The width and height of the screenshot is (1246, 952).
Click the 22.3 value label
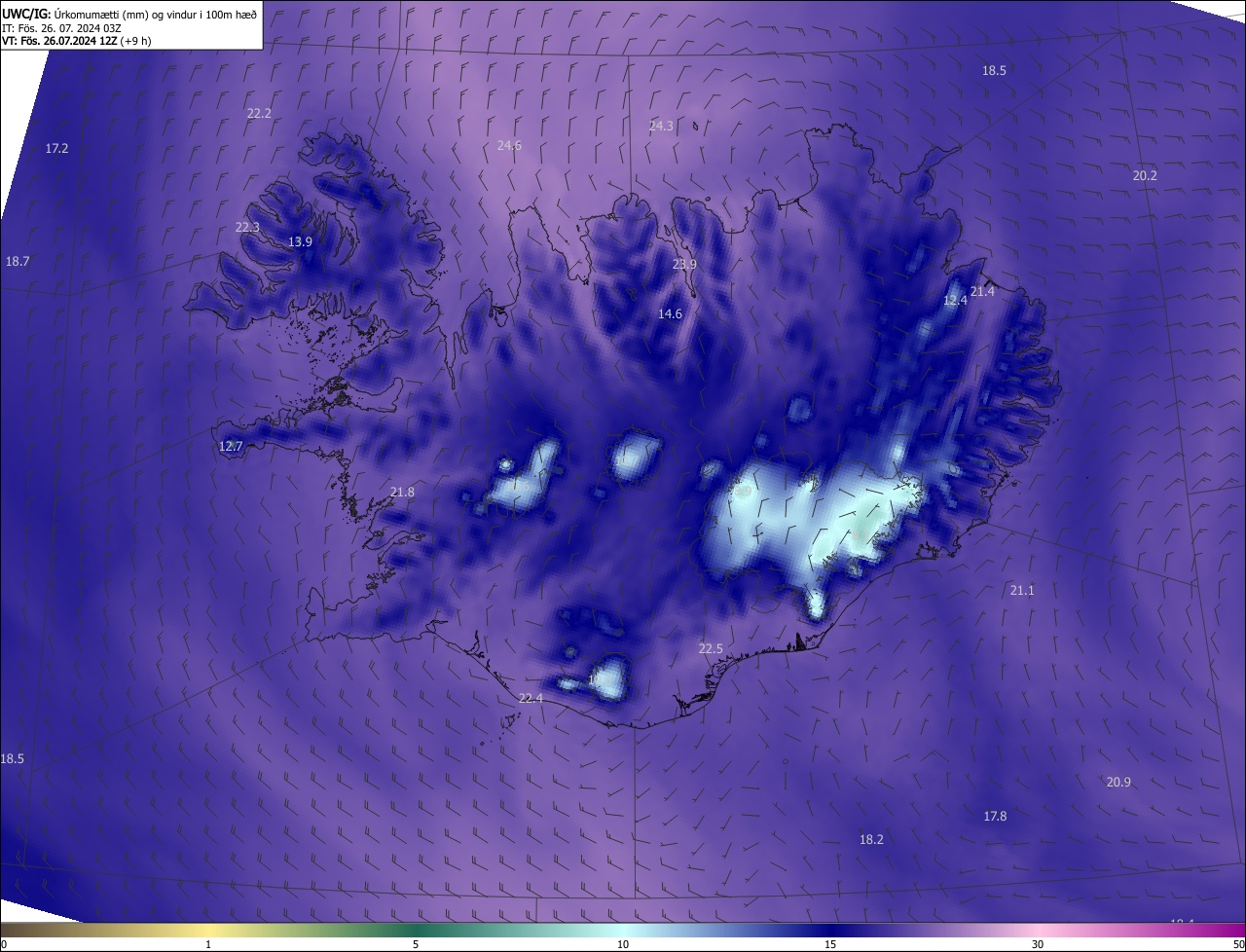247,227
